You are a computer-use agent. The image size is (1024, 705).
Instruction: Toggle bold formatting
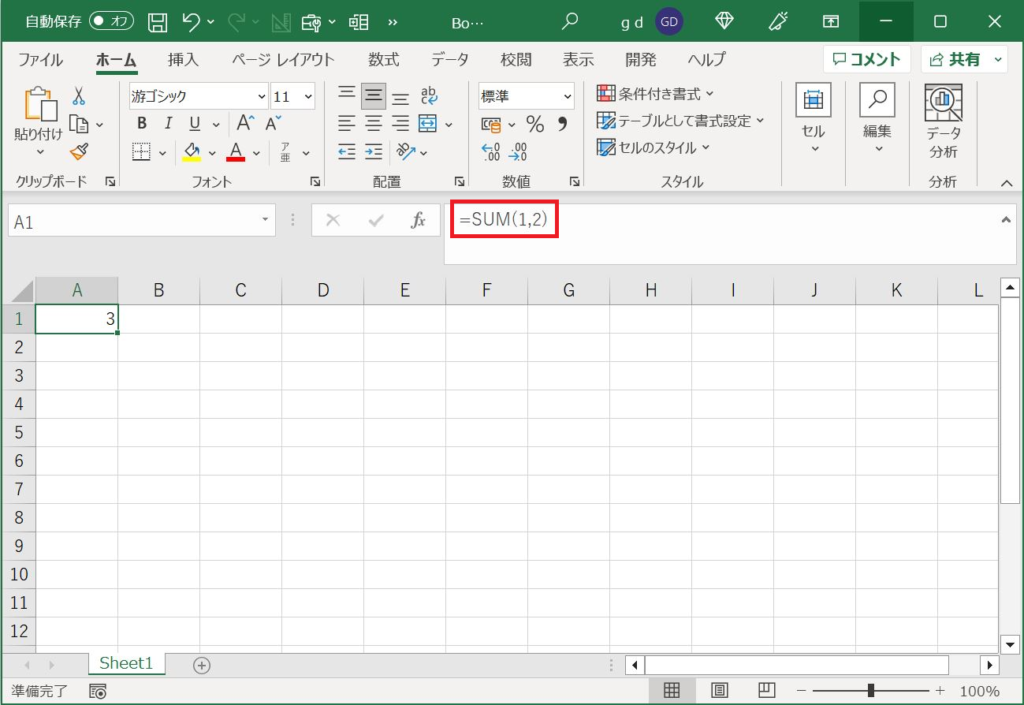click(x=142, y=124)
